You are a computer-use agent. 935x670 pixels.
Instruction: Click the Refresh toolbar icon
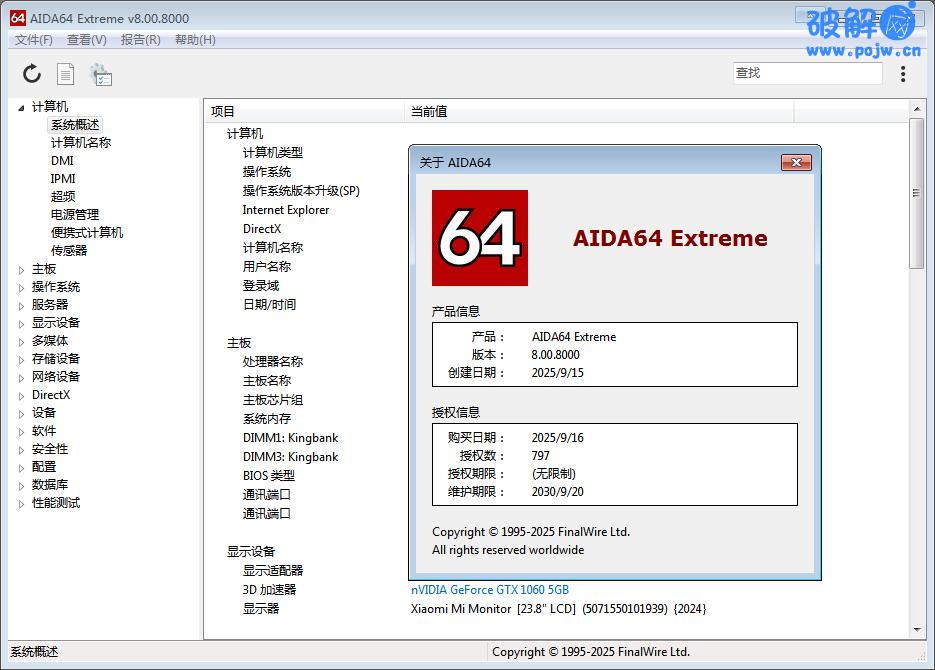point(30,73)
